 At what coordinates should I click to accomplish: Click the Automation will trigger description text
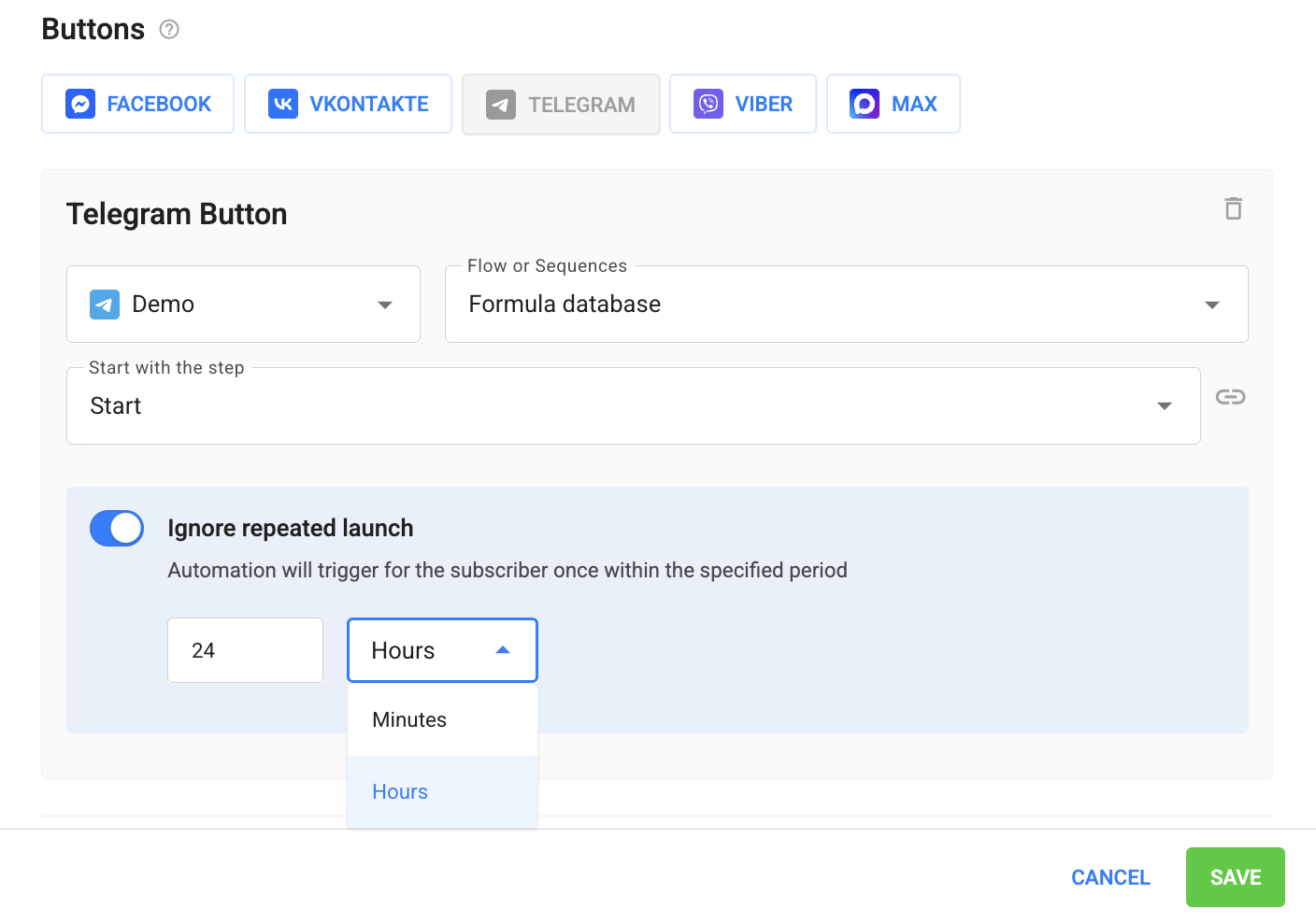pyautogui.click(x=508, y=570)
